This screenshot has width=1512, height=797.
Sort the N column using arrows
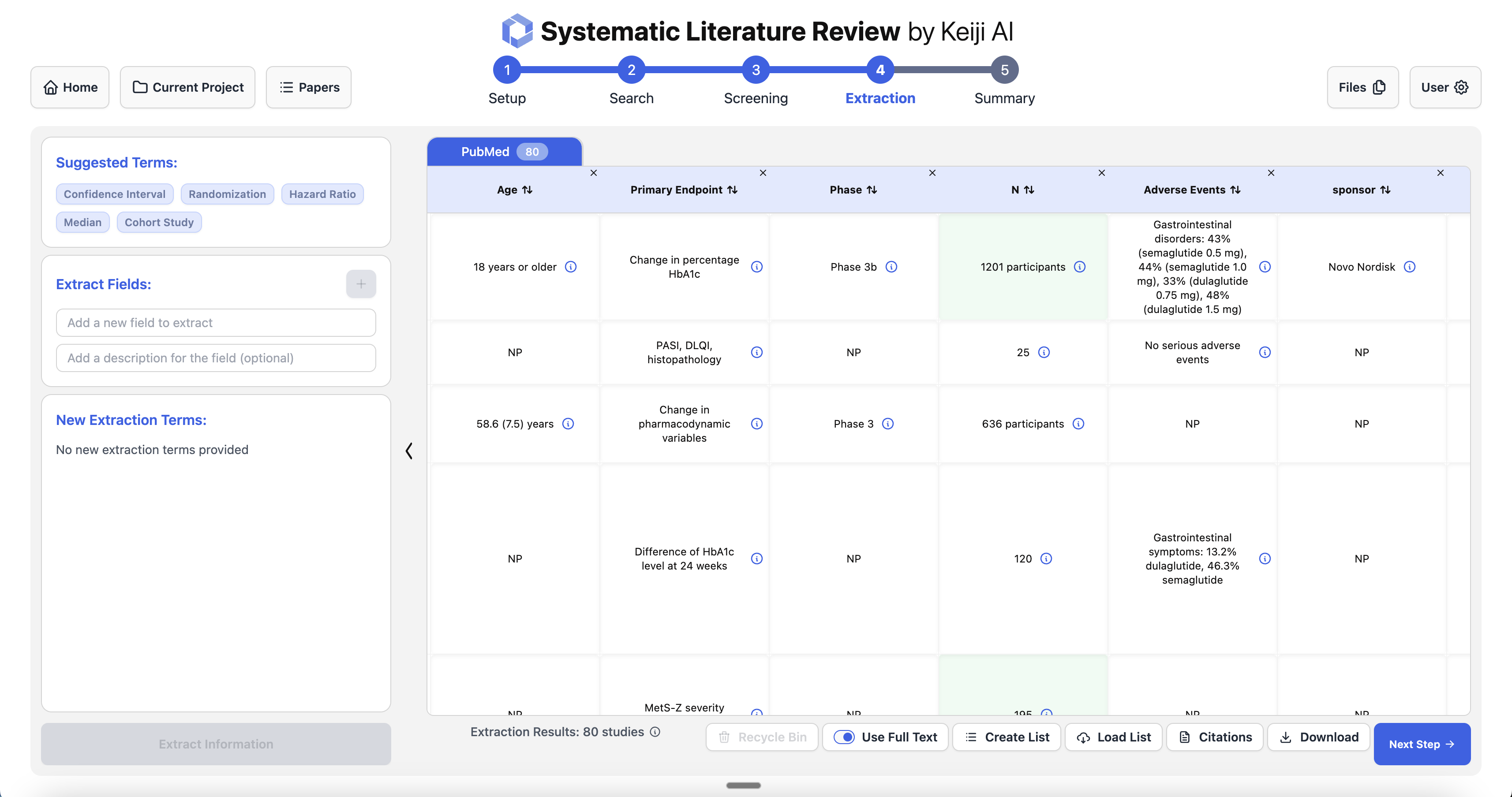pos(1029,190)
